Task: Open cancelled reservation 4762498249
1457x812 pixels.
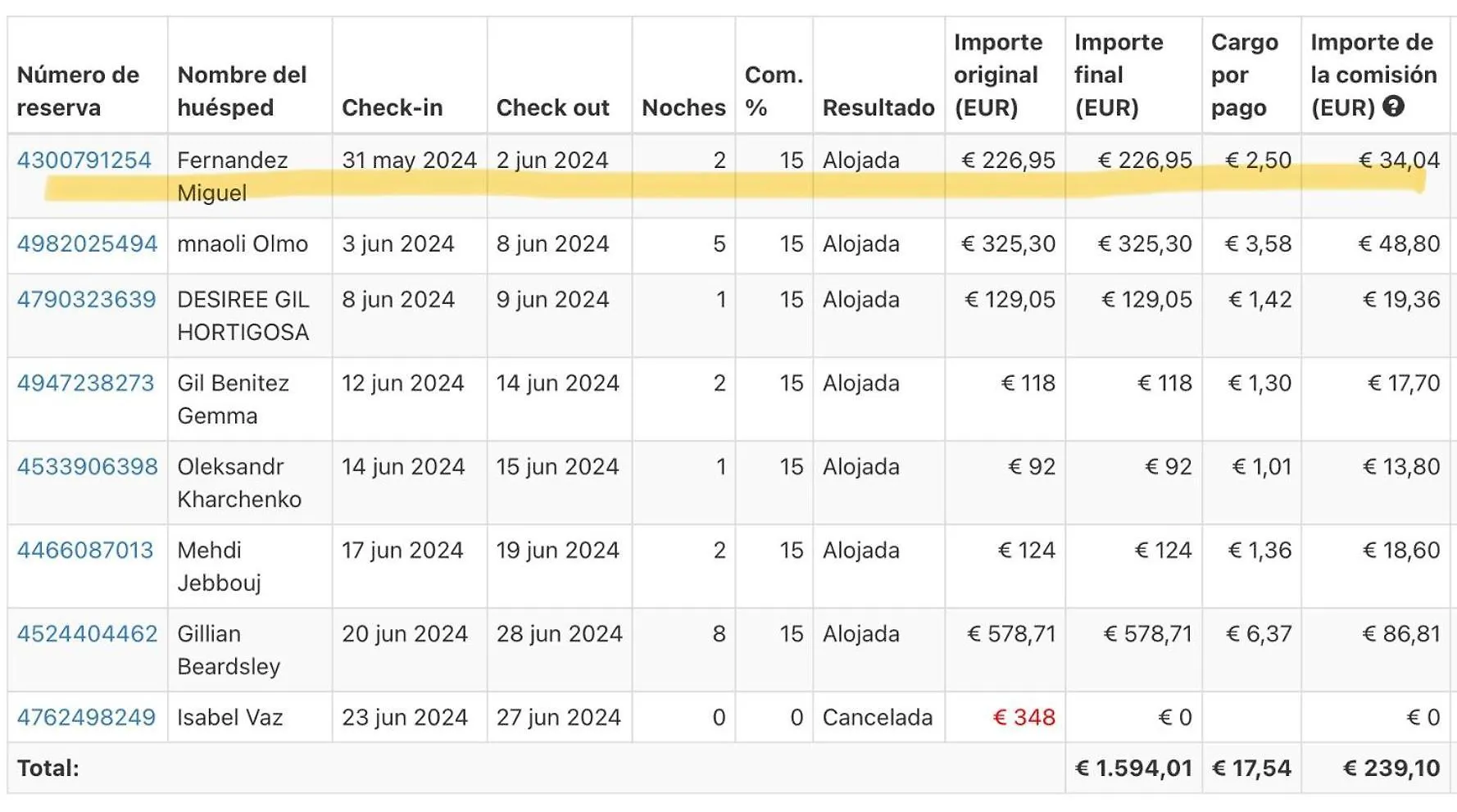Action: [86, 717]
